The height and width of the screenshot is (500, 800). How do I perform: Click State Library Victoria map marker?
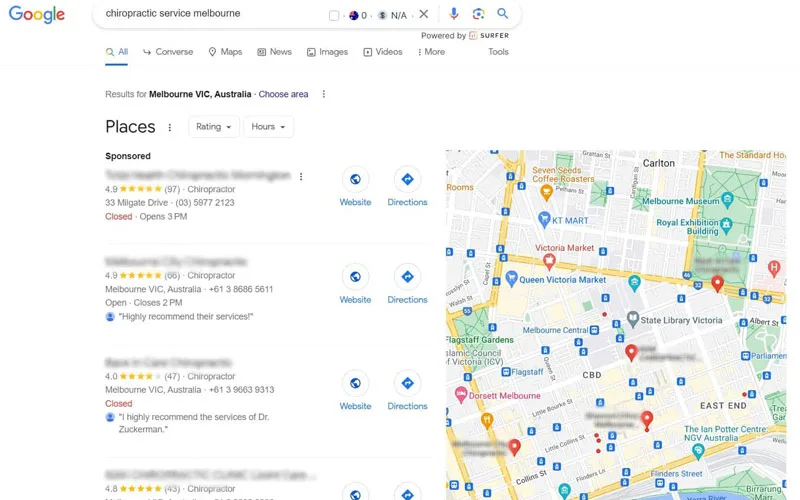point(633,319)
